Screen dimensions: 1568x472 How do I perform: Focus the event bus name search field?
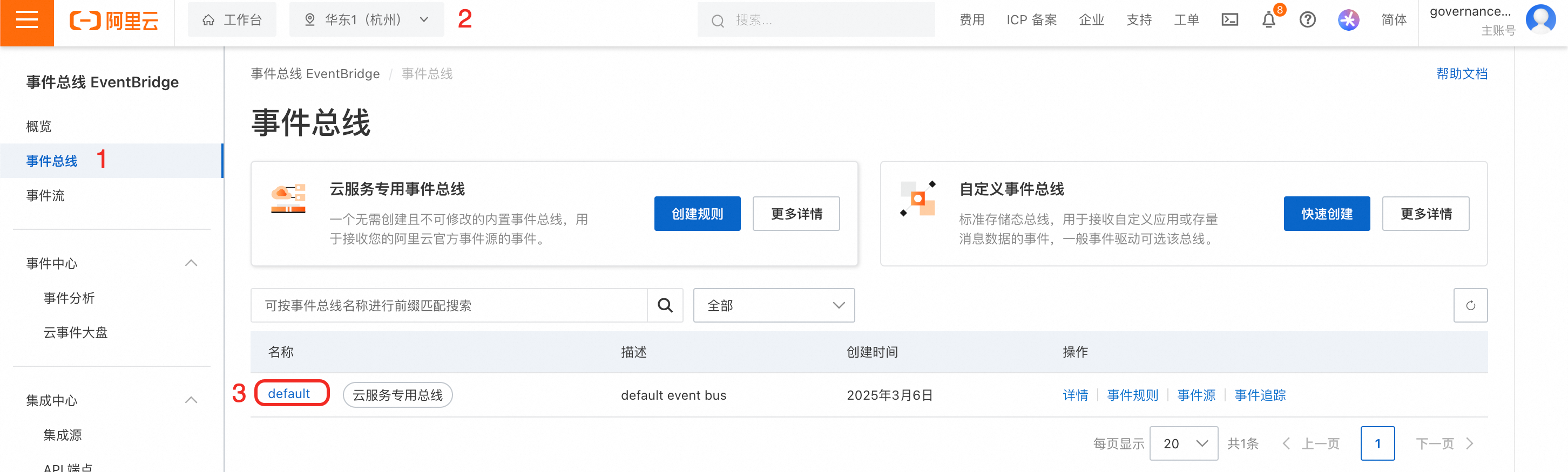pyautogui.click(x=449, y=305)
